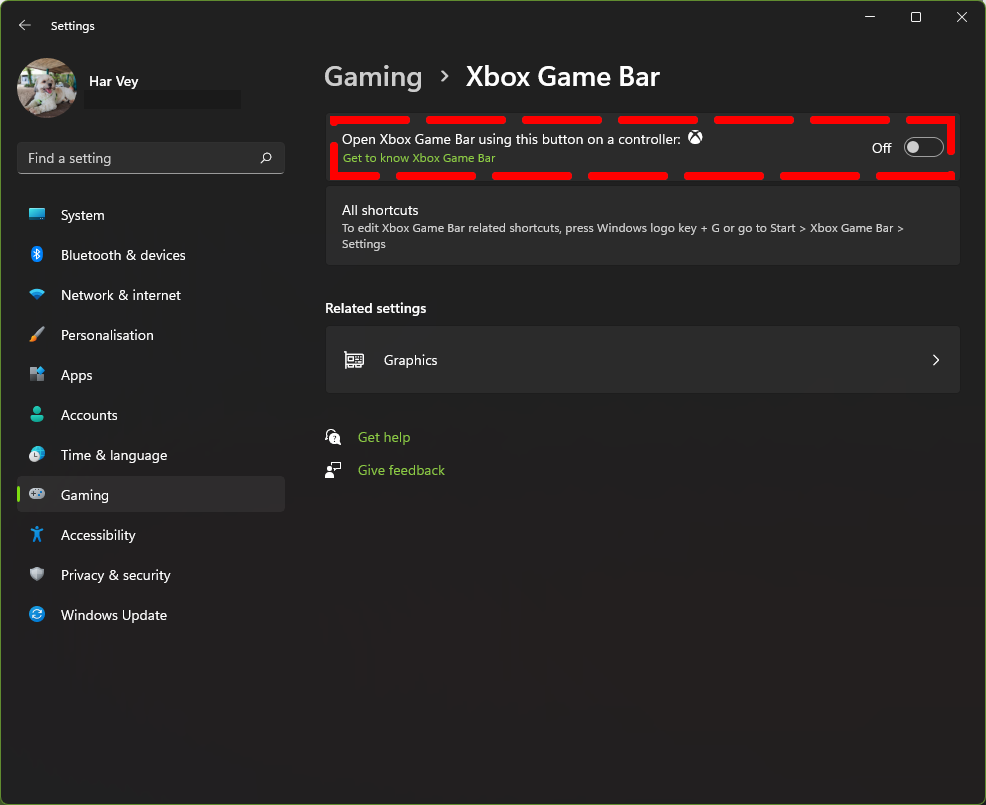Open Graphics related settings label

411,360
